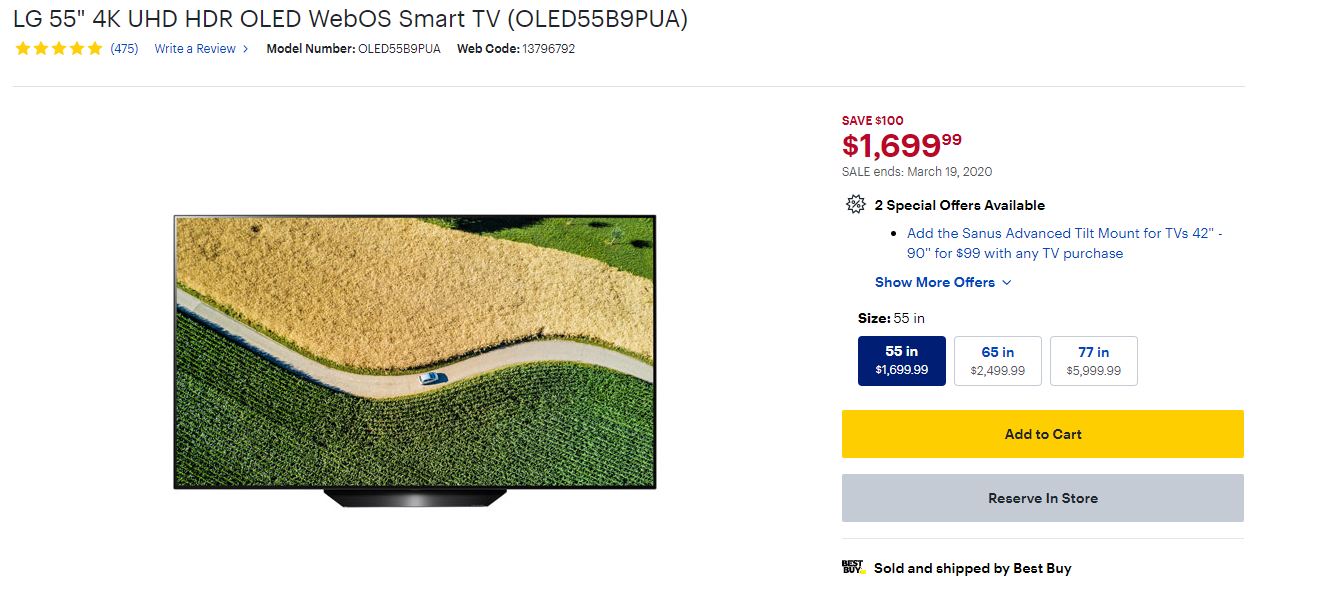Open the LG OLED TV product image

click(x=415, y=361)
